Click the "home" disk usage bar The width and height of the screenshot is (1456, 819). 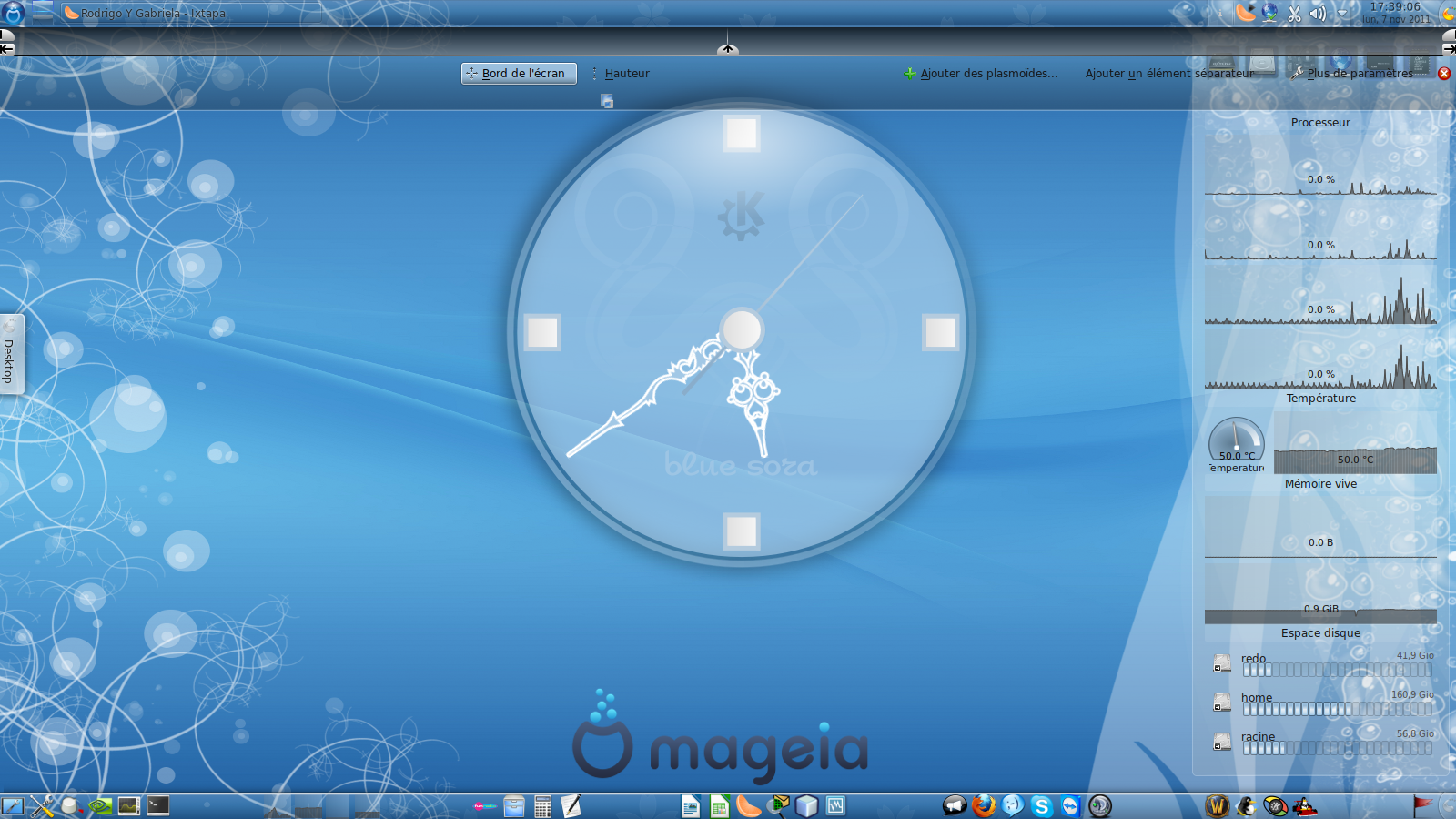(x=1337, y=709)
